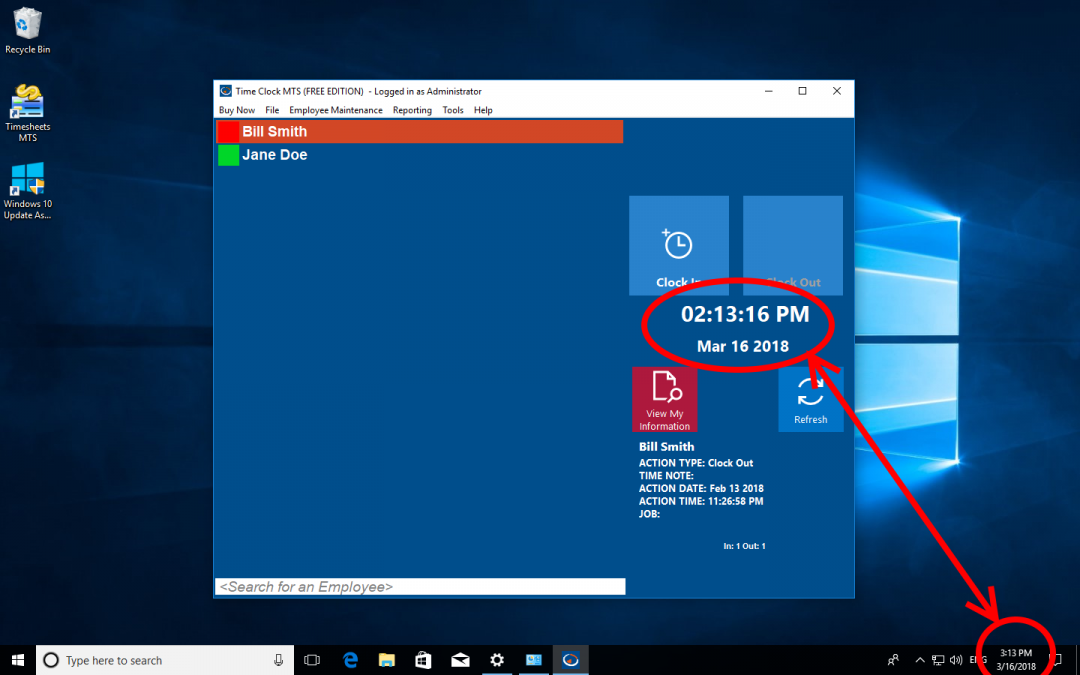Open Settings gear in taskbar

tap(497, 660)
